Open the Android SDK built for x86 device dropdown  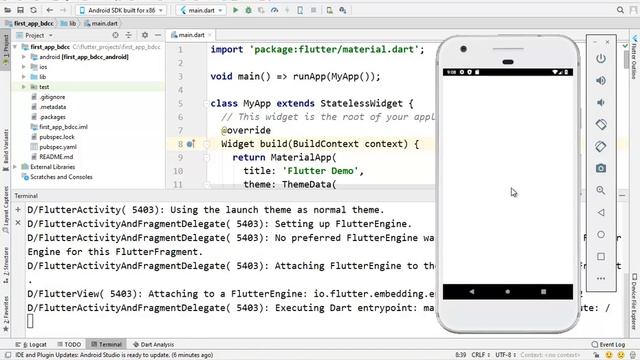point(121,10)
